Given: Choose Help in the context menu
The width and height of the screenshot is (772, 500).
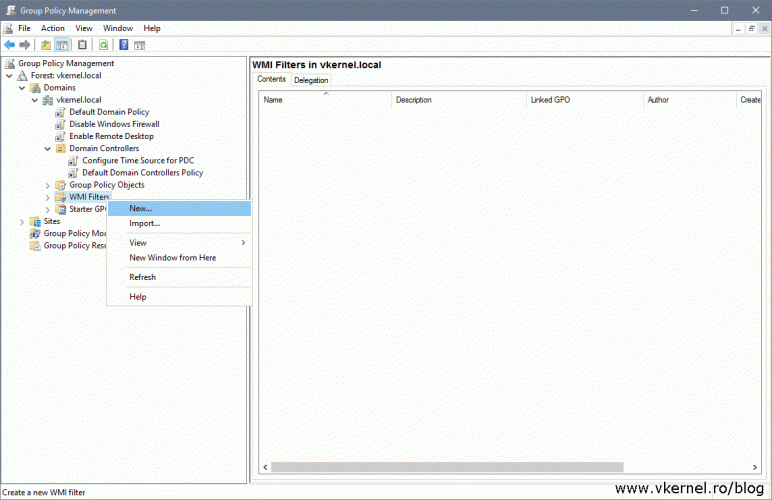Looking at the screenshot, I should 179,297.
